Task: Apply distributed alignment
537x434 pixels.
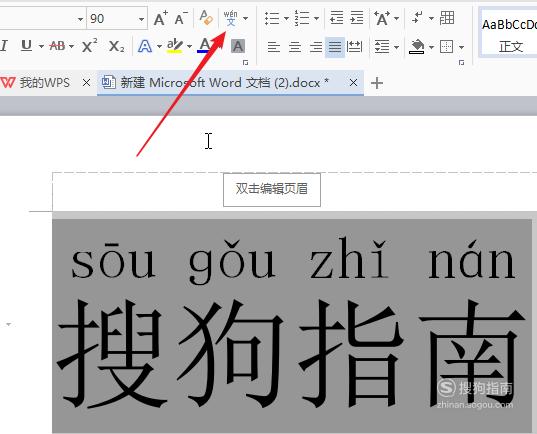Action: pyautogui.click(x=354, y=47)
